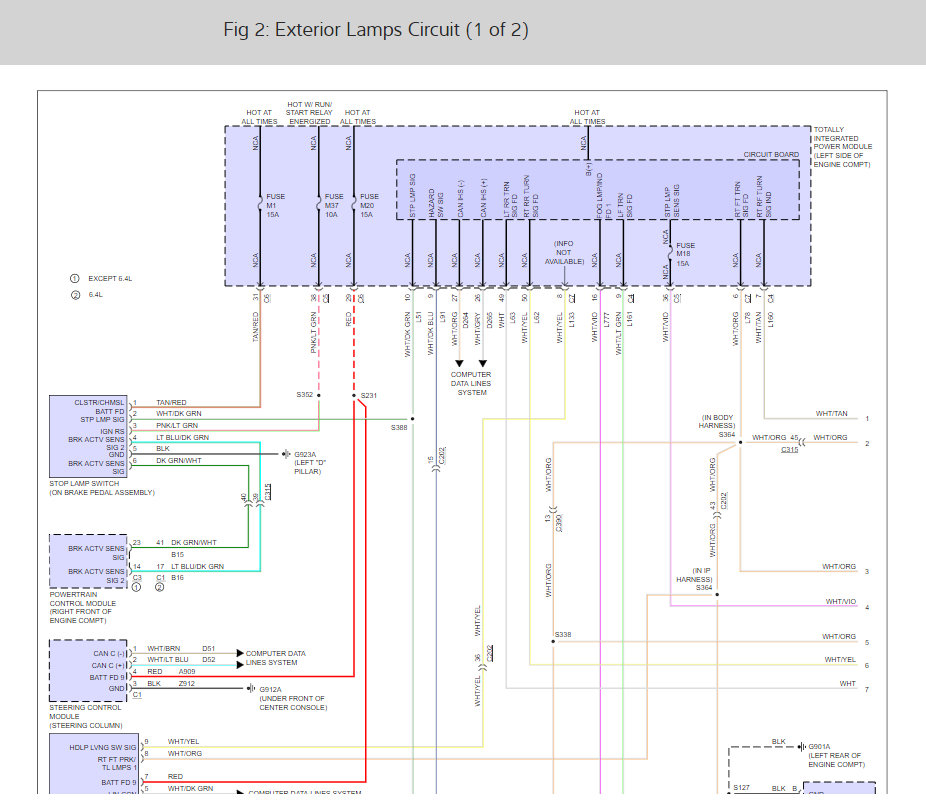The image size is (926, 811).
Task: Click the 'EXCEPT 6.4L' legend note
Action: [110, 278]
